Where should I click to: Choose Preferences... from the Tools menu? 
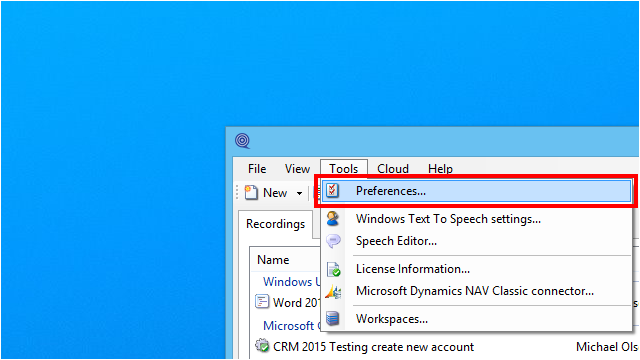pos(476,191)
